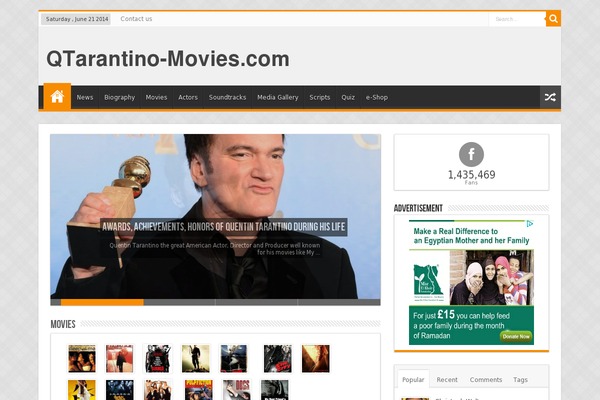Switch to the Popular tab
This screenshot has height=400, width=600.
click(x=413, y=379)
